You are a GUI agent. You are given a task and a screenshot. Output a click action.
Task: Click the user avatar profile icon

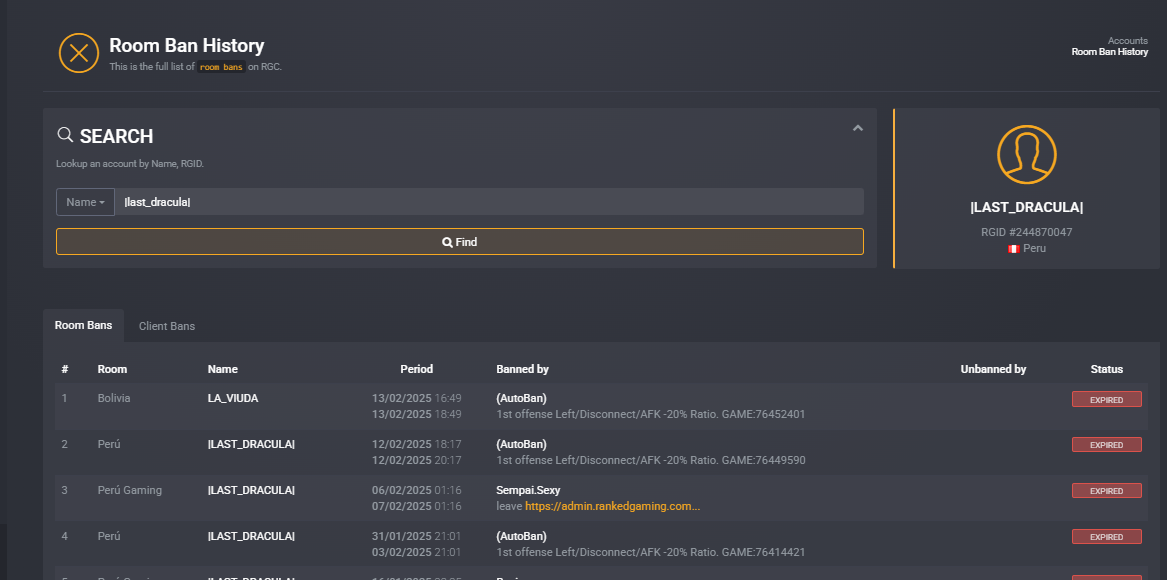click(1026, 154)
